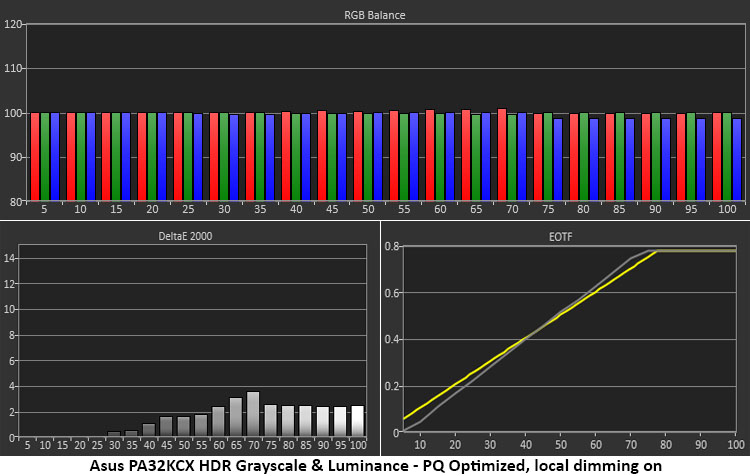750x476 pixels.
Task: Click the red bar at 70 in RGB Balance
Action: [502, 155]
